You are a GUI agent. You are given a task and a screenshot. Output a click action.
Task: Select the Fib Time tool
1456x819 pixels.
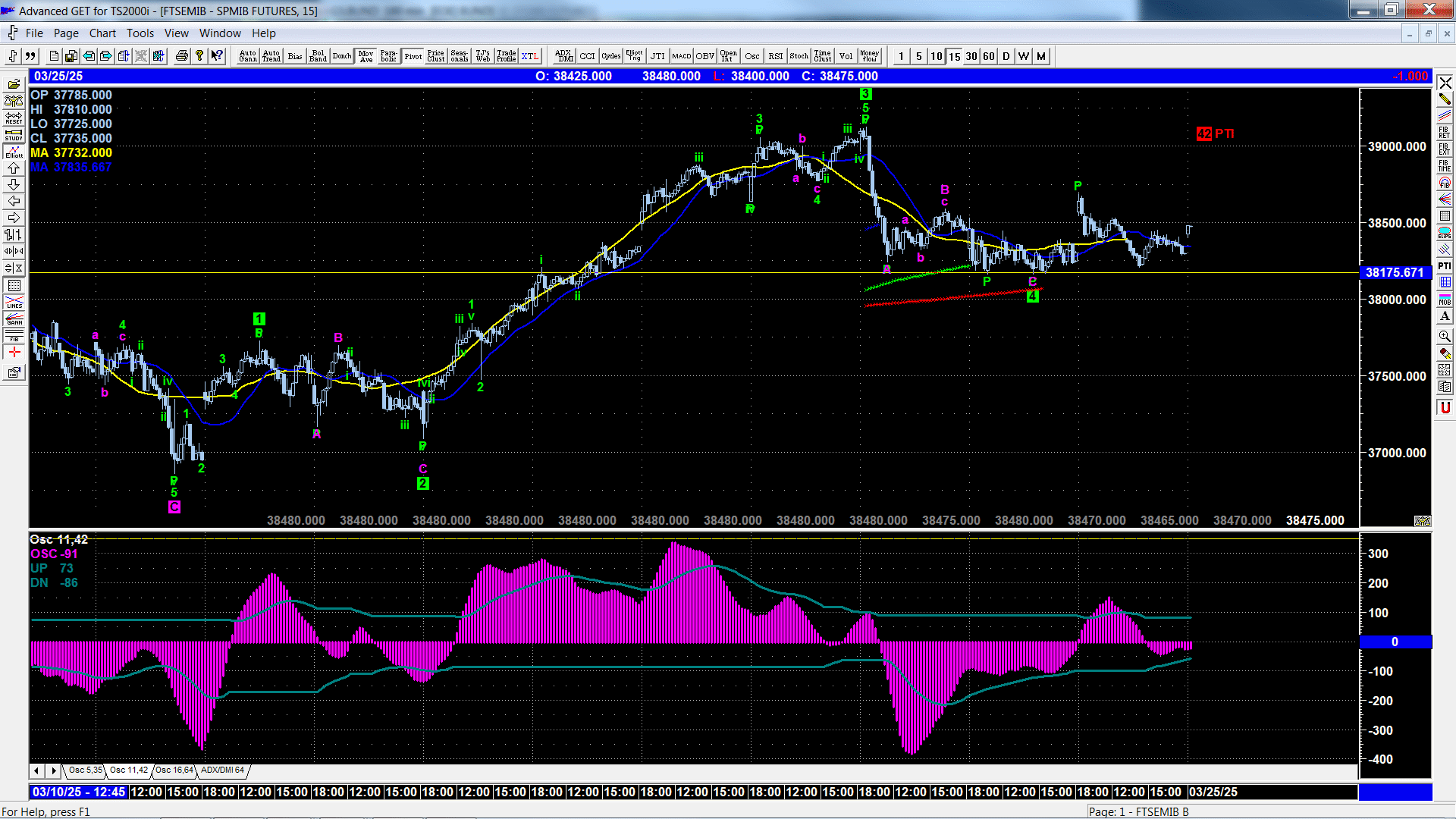pyautogui.click(x=1445, y=166)
